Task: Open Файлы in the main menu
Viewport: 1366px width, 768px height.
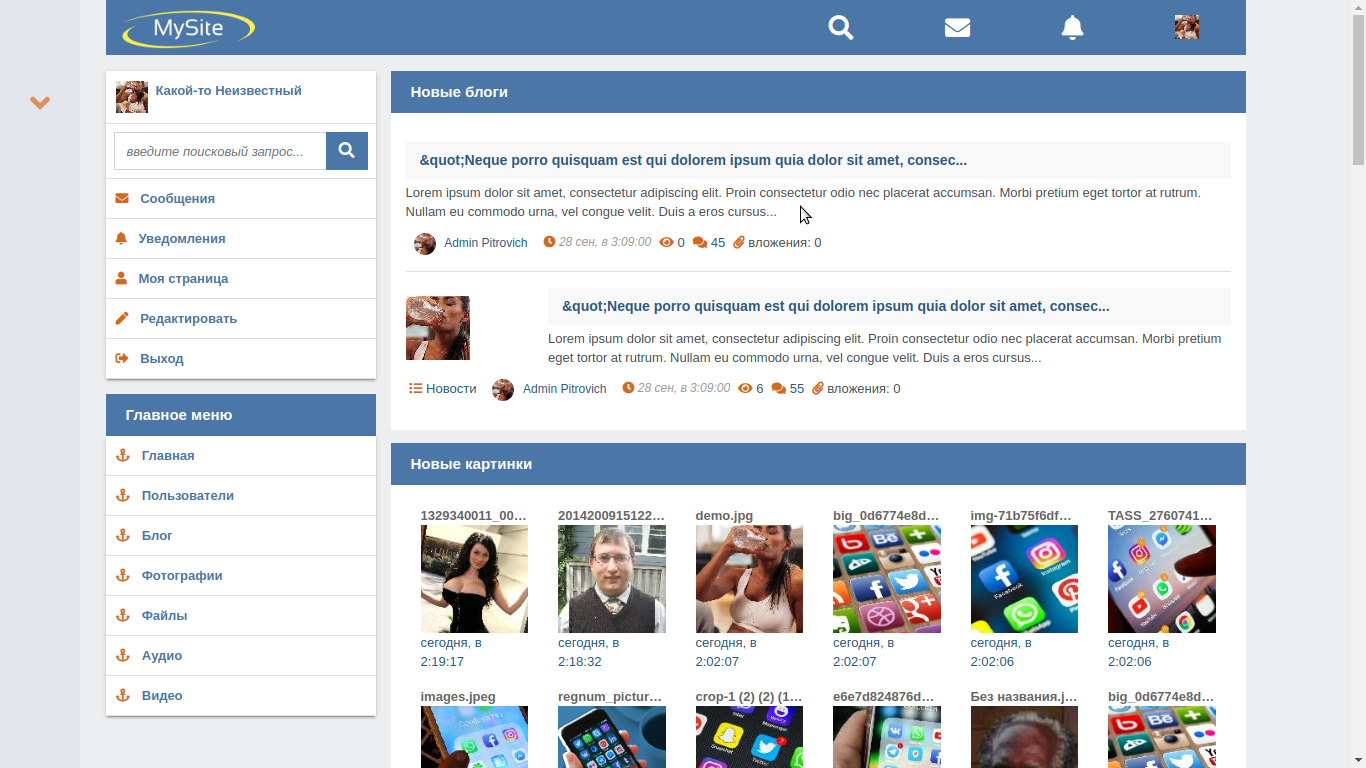Action: click(x=241, y=616)
